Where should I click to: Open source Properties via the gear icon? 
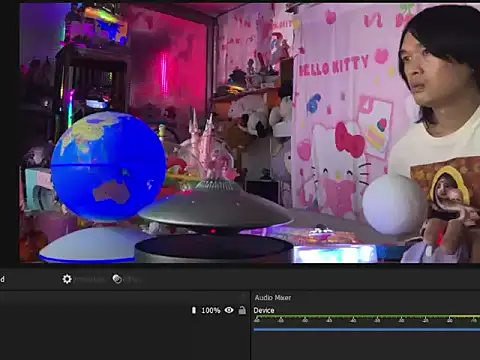(67, 279)
